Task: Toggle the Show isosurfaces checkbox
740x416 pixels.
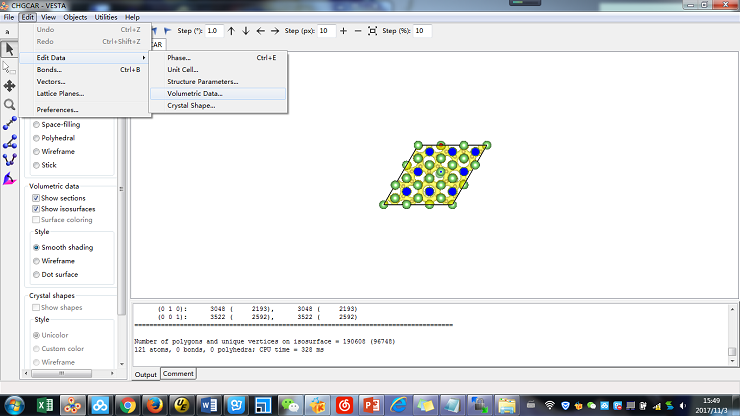Action: tap(37, 209)
